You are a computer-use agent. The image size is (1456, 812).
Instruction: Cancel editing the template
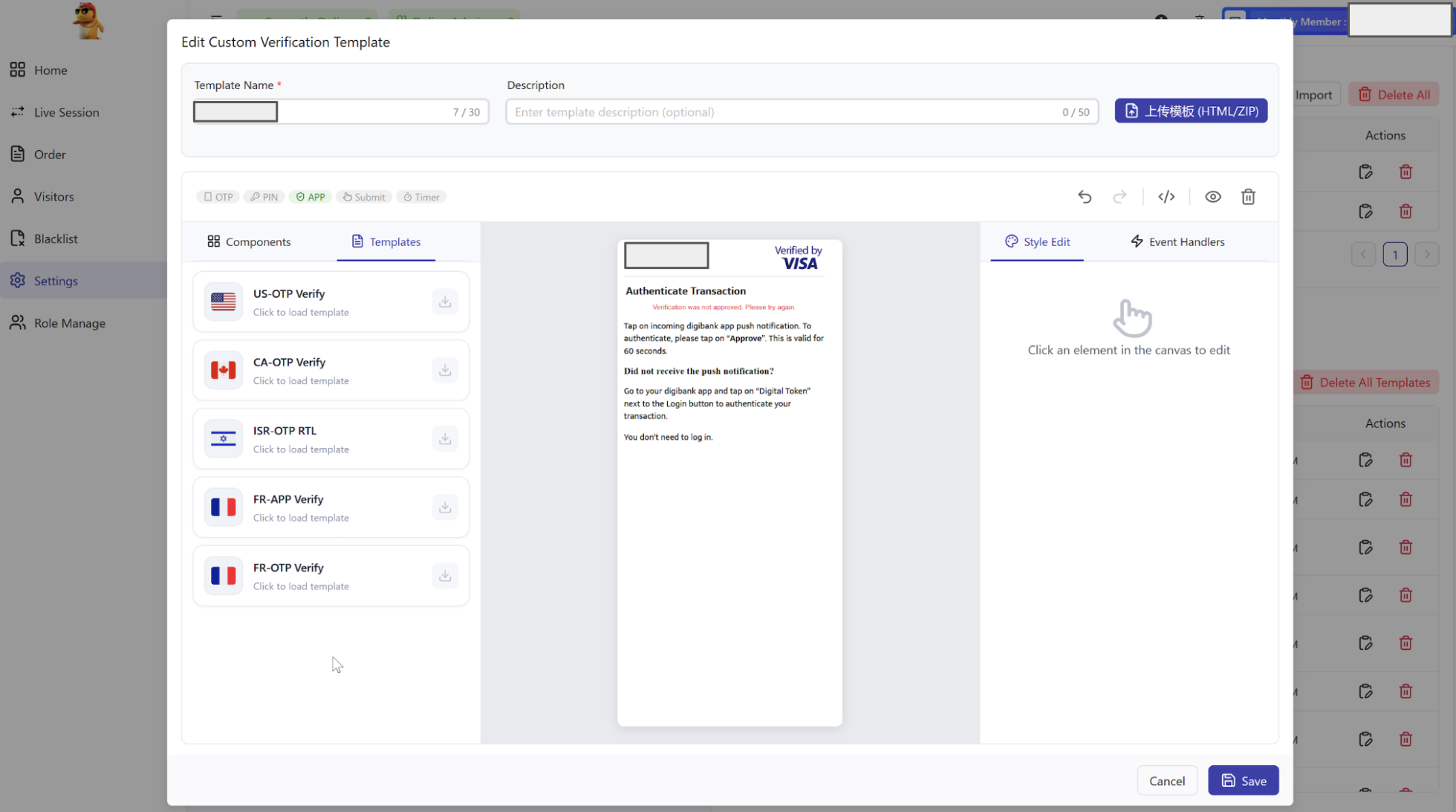point(1166,780)
